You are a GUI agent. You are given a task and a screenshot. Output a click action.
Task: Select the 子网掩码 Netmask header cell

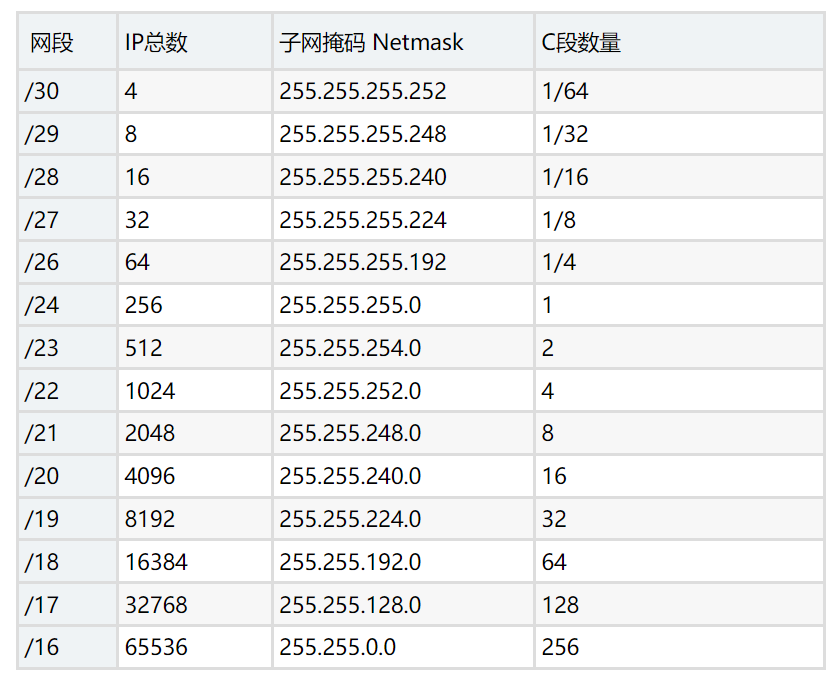(403, 42)
